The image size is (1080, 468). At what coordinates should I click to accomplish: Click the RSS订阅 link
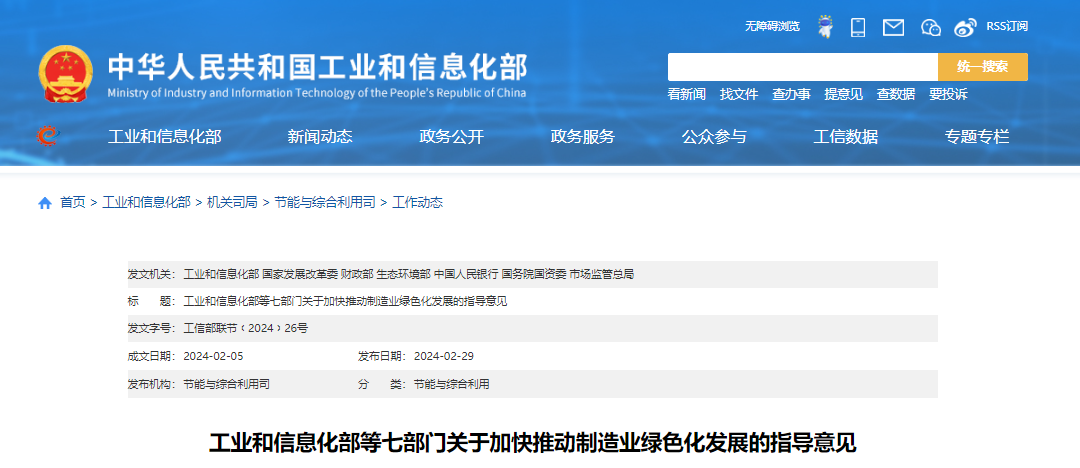(1007, 26)
